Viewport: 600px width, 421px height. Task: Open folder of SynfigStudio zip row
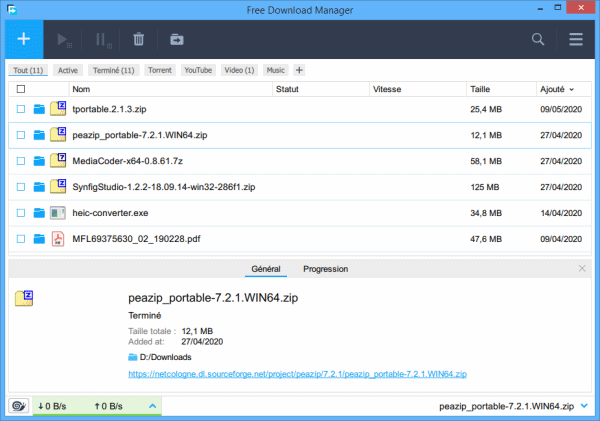point(39,187)
